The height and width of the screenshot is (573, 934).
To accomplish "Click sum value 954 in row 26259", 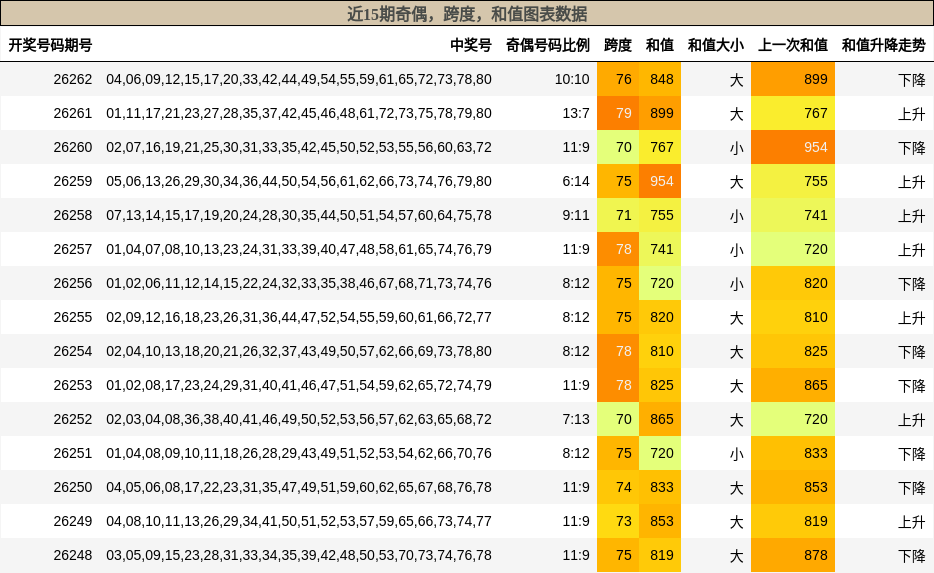I will pos(660,181).
